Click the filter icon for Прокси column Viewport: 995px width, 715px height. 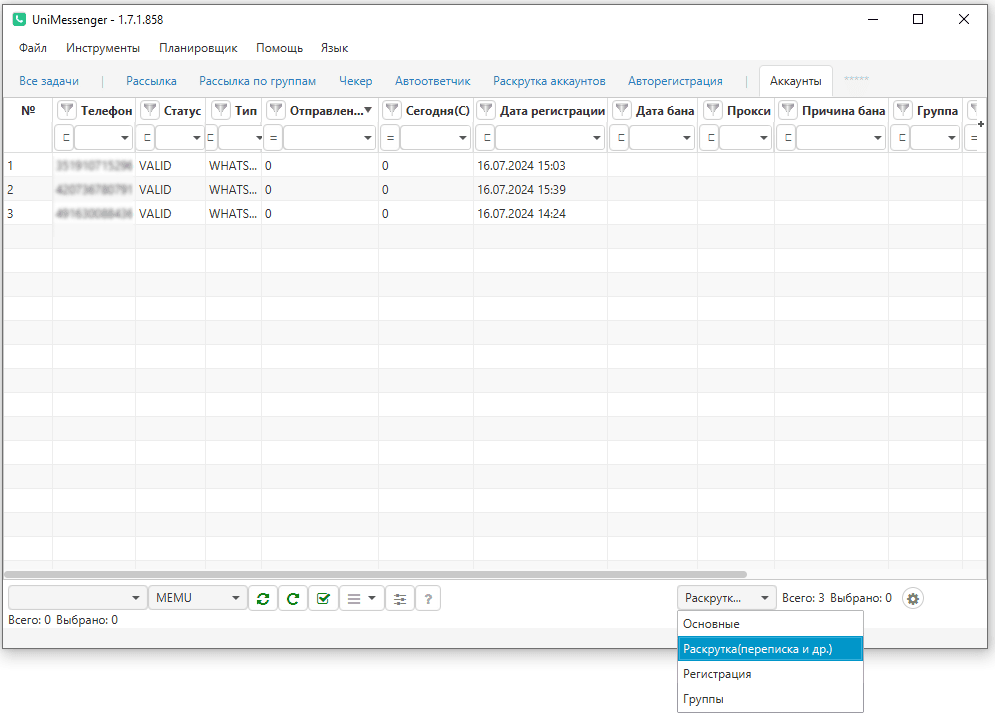(x=713, y=110)
